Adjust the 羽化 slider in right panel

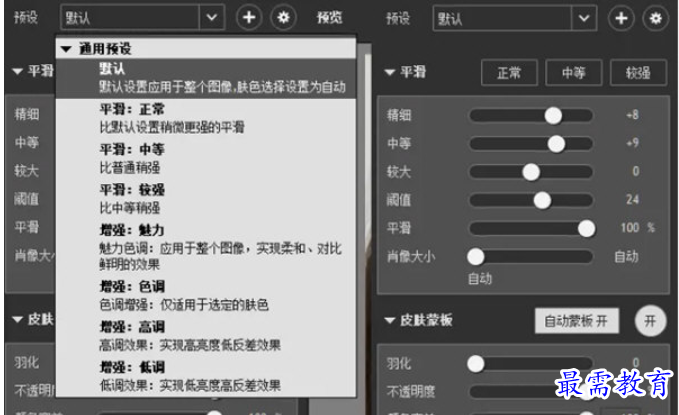point(475,363)
